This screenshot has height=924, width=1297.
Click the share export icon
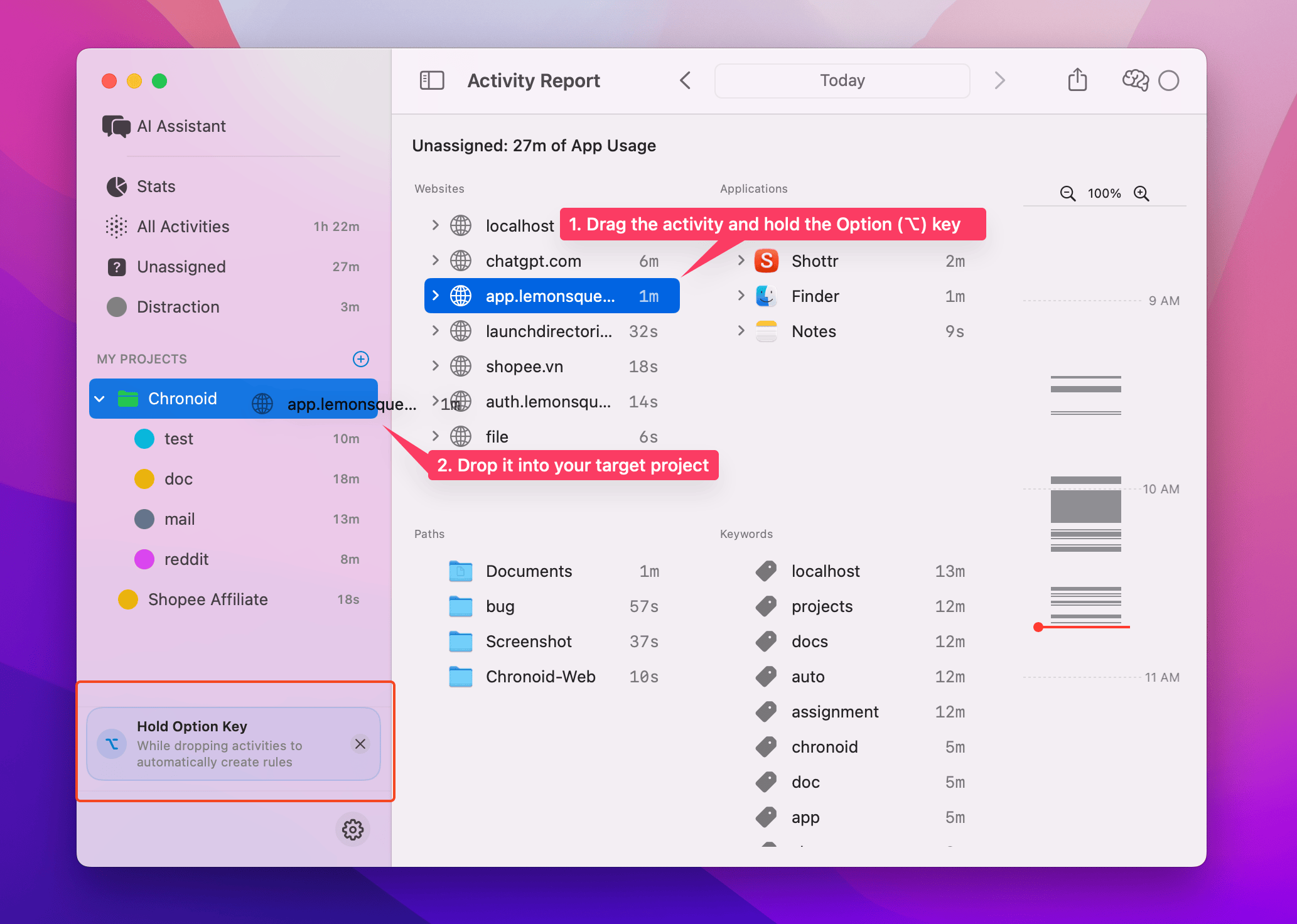click(x=1077, y=80)
